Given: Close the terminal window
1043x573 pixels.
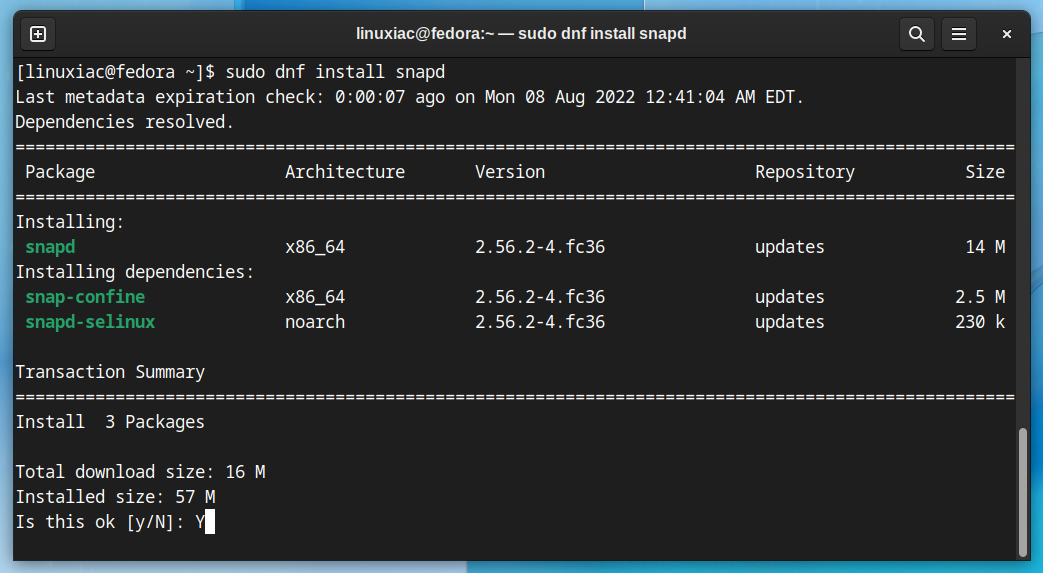Looking at the screenshot, I should point(1006,34).
